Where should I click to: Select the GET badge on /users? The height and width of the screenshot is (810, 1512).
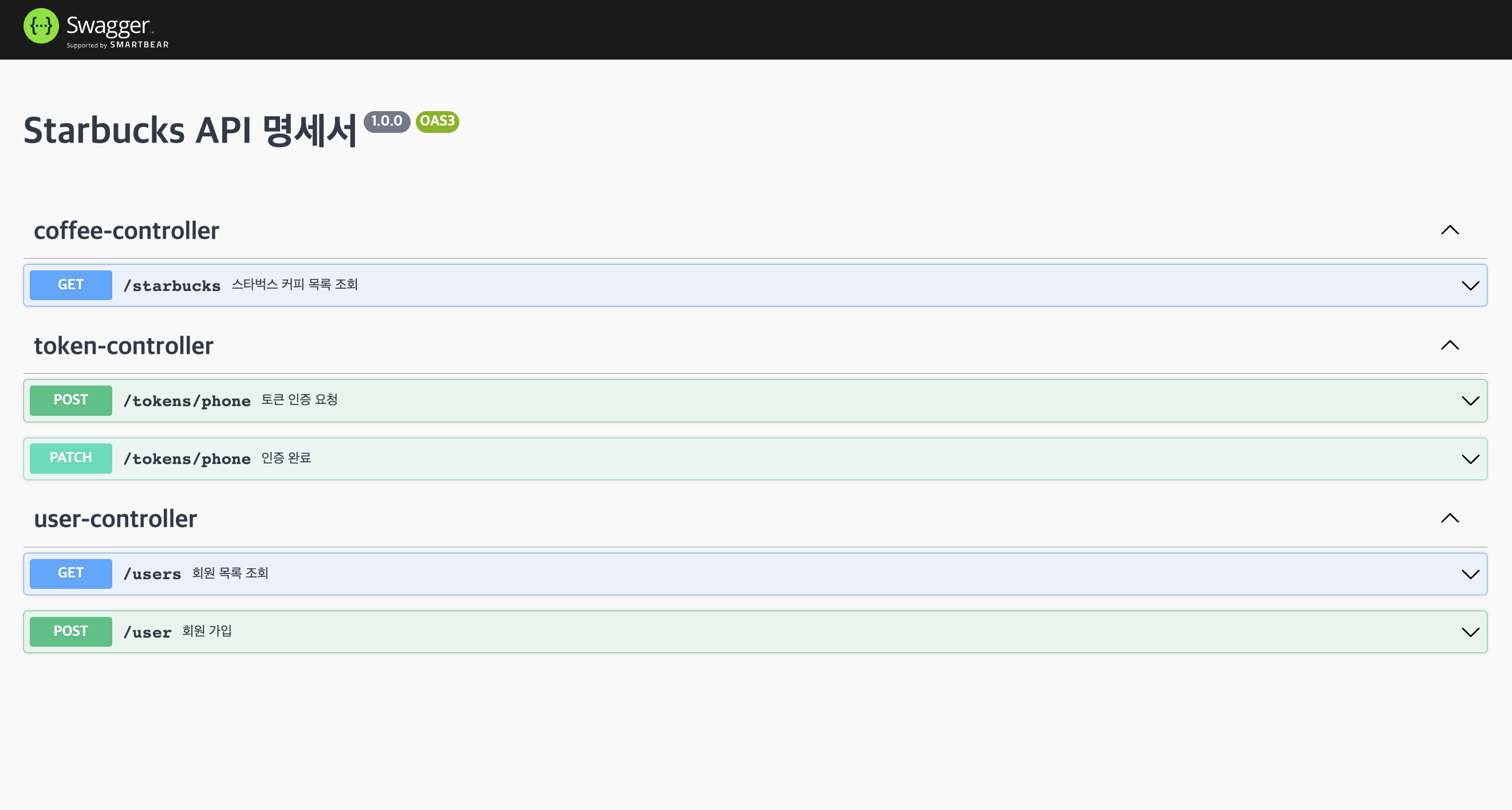70,573
